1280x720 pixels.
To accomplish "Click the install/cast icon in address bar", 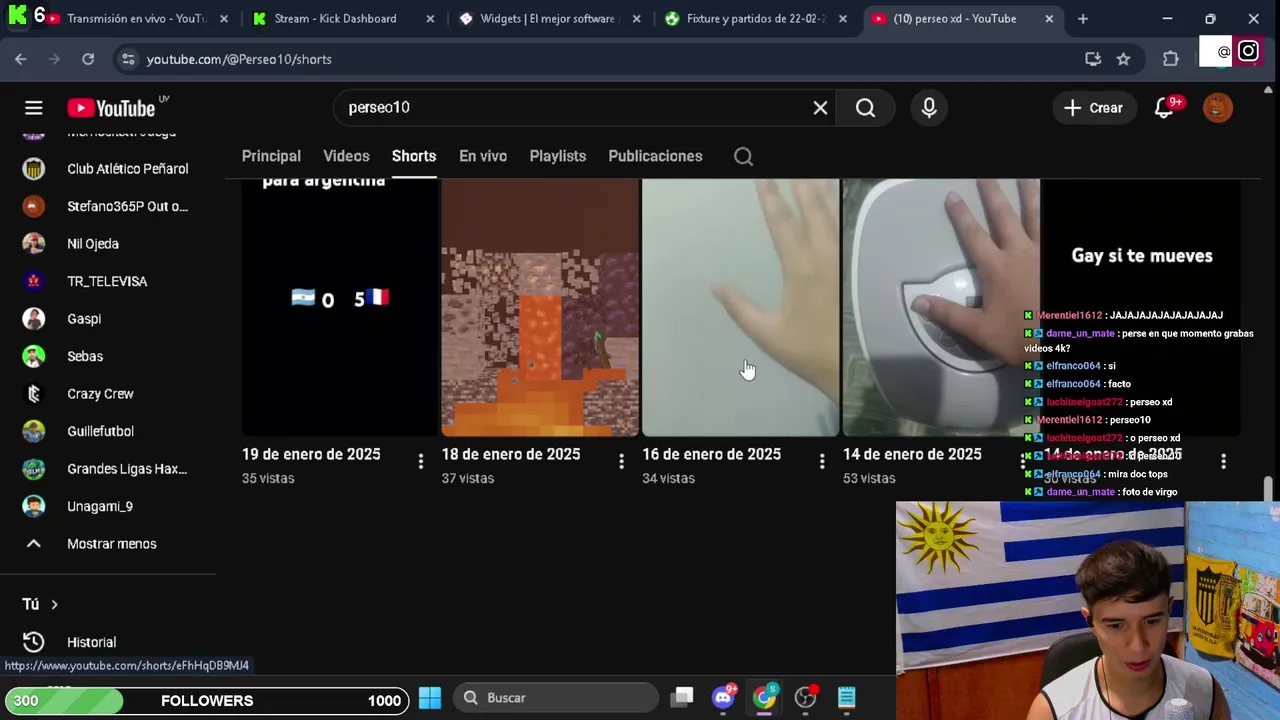I will tap(1093, 59).
